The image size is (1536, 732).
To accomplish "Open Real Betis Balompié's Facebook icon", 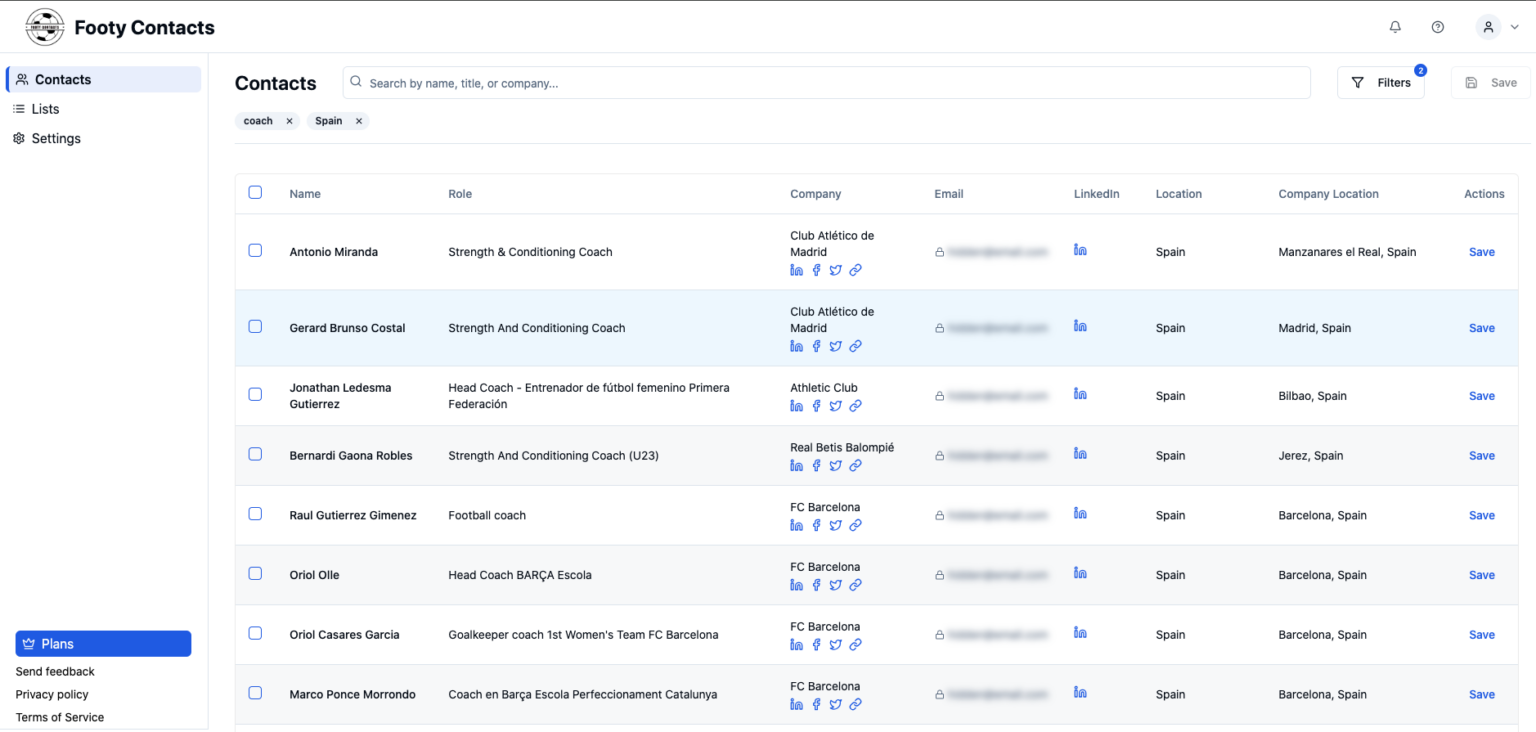I will coord(816,466).
